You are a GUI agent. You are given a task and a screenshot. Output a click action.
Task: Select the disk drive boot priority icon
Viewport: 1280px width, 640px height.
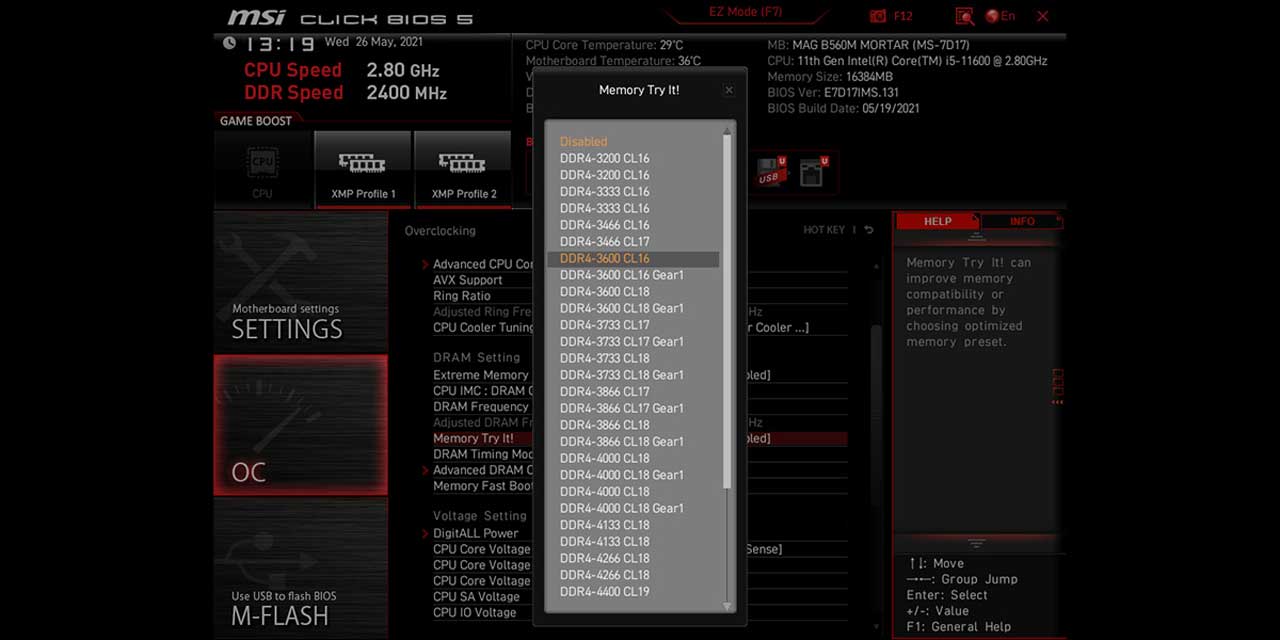click(813, 171)
